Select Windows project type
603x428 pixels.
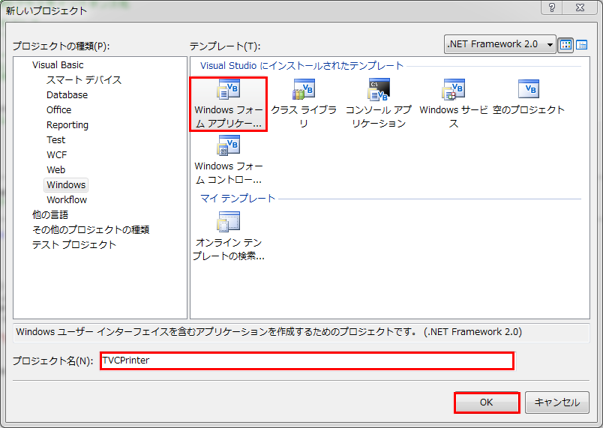(x=66, y=185)
